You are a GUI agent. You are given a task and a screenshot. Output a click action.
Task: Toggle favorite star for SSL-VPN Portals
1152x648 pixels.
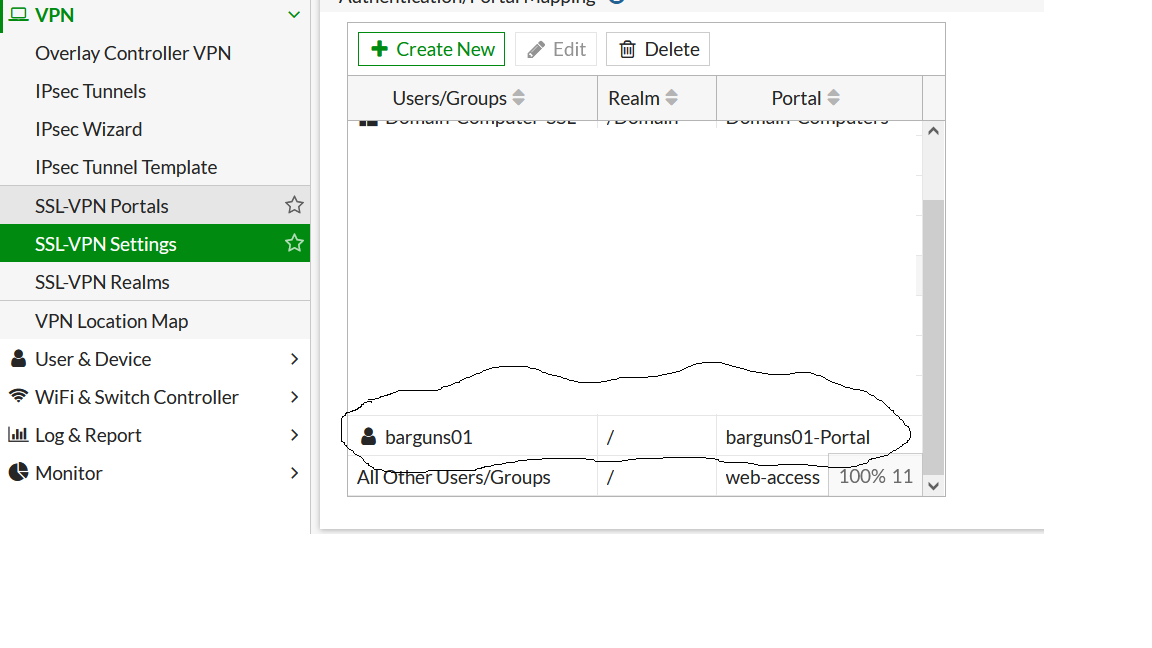(x=294, y=205)
